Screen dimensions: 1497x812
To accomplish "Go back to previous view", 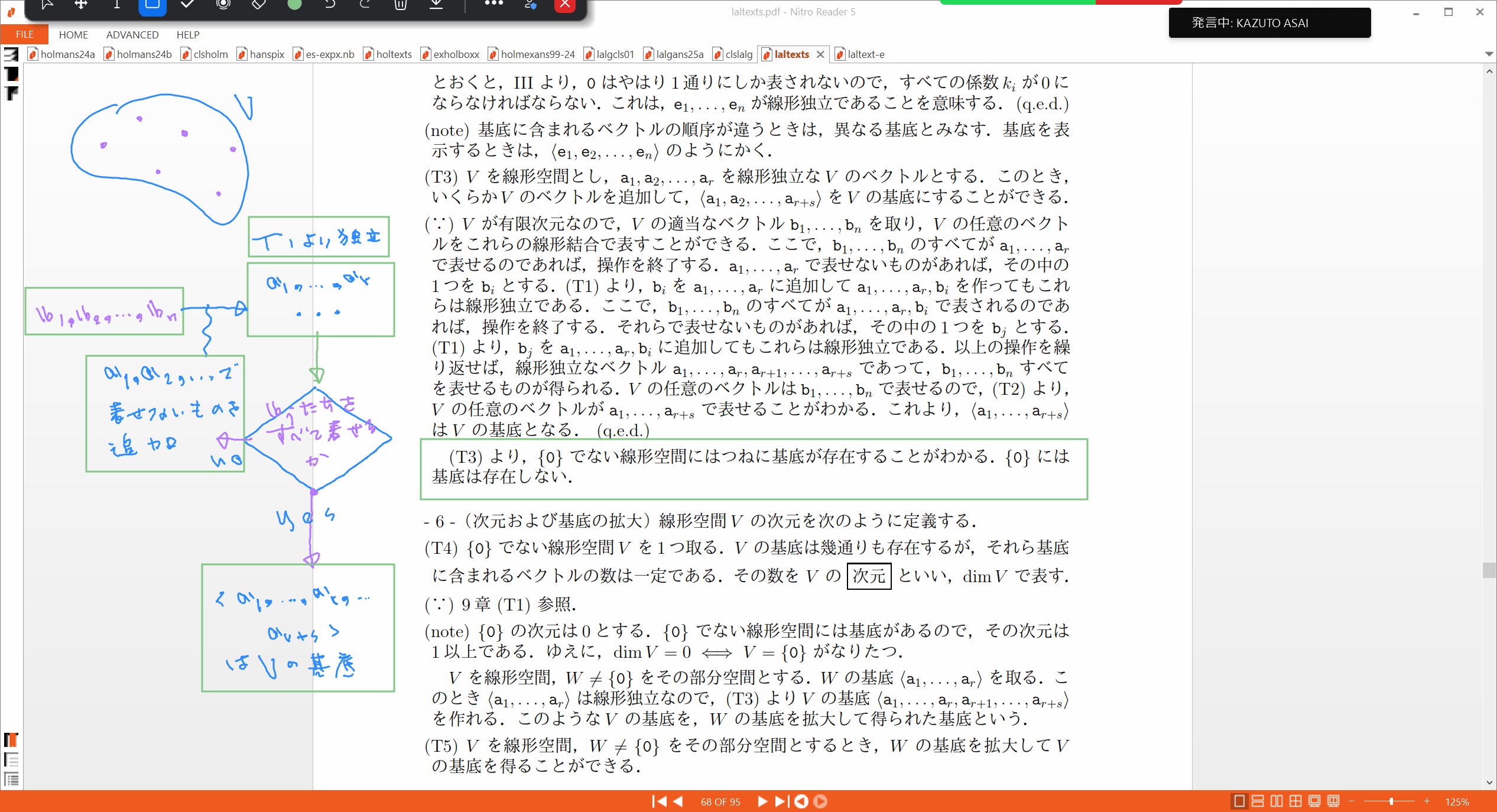I will [x=801, y=801].
